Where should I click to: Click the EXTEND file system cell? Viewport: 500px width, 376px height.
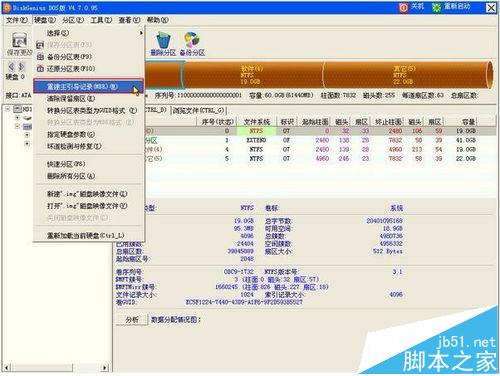point(256,140)
